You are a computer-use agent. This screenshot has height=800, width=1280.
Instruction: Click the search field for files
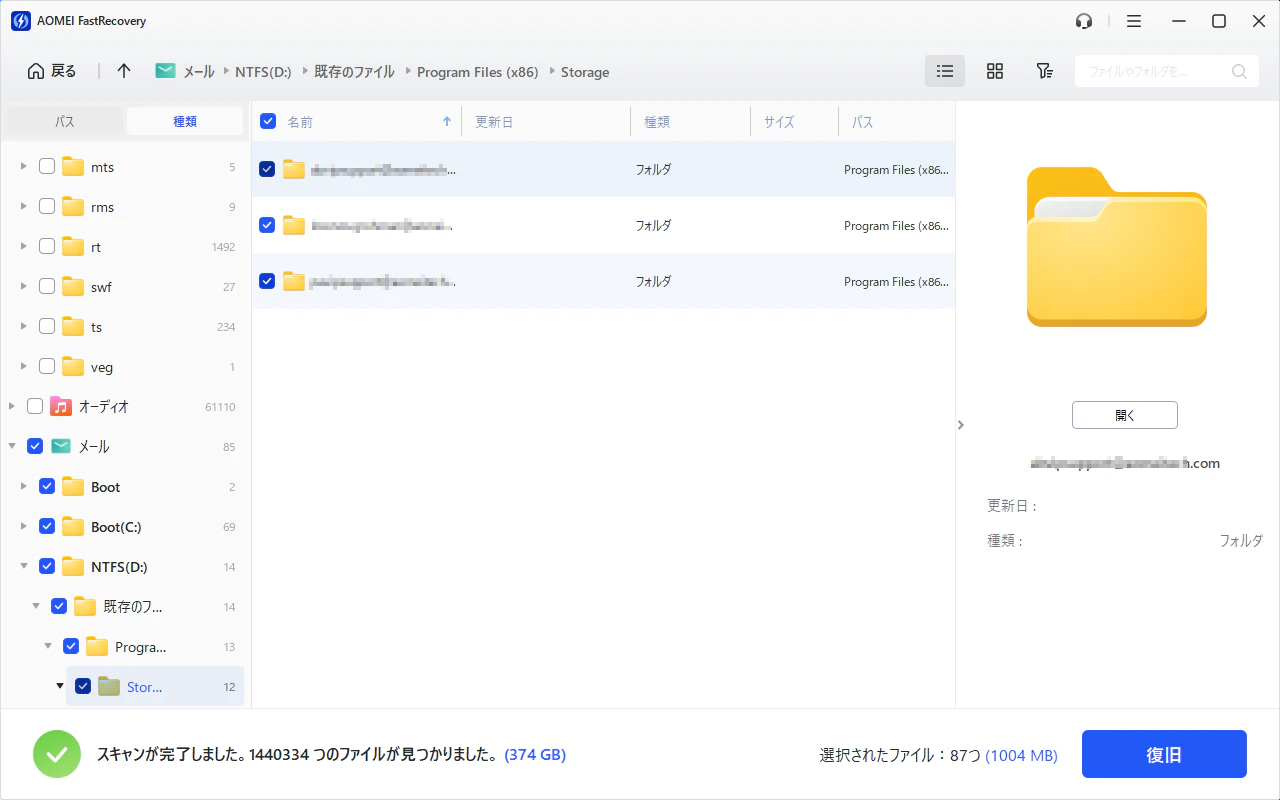coord(1166,71)
